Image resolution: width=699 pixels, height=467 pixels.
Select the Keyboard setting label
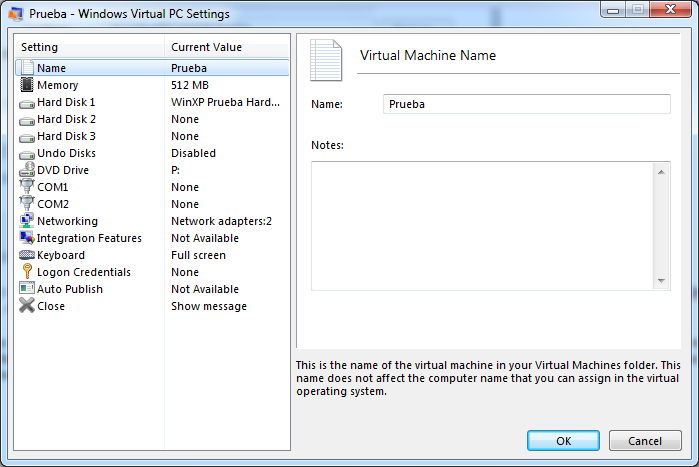click(x=61, y=255)
